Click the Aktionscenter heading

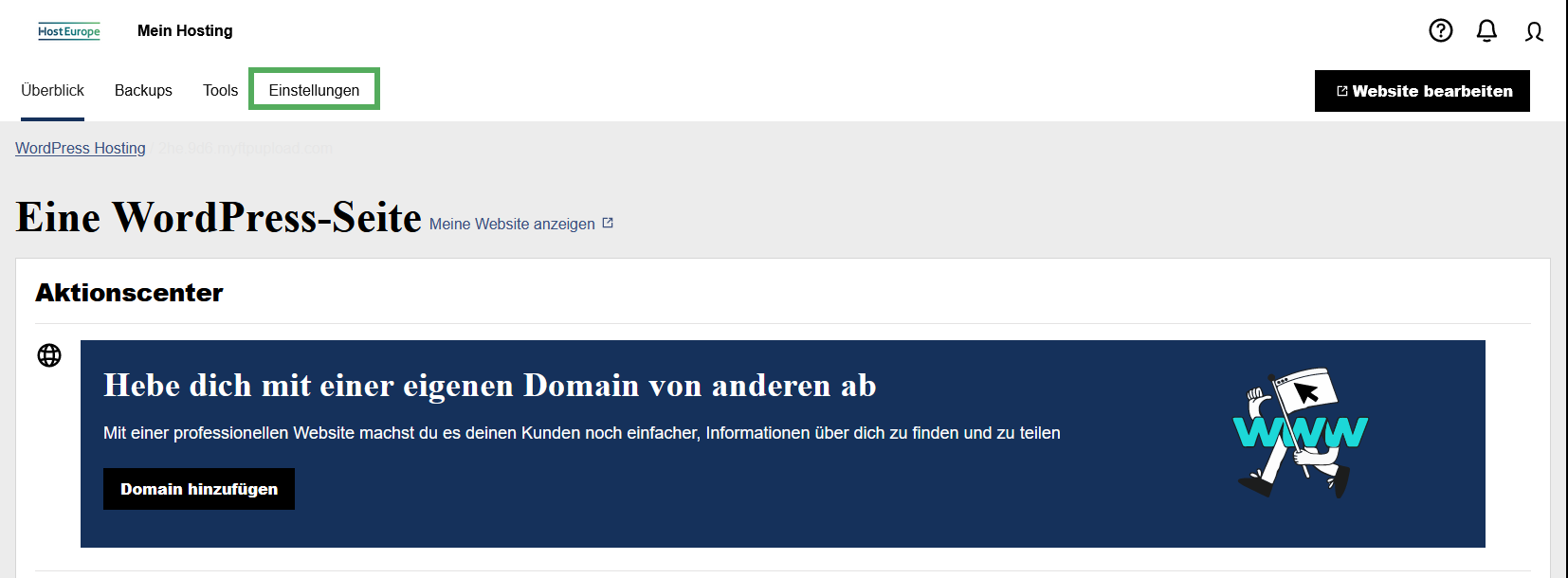129,293
